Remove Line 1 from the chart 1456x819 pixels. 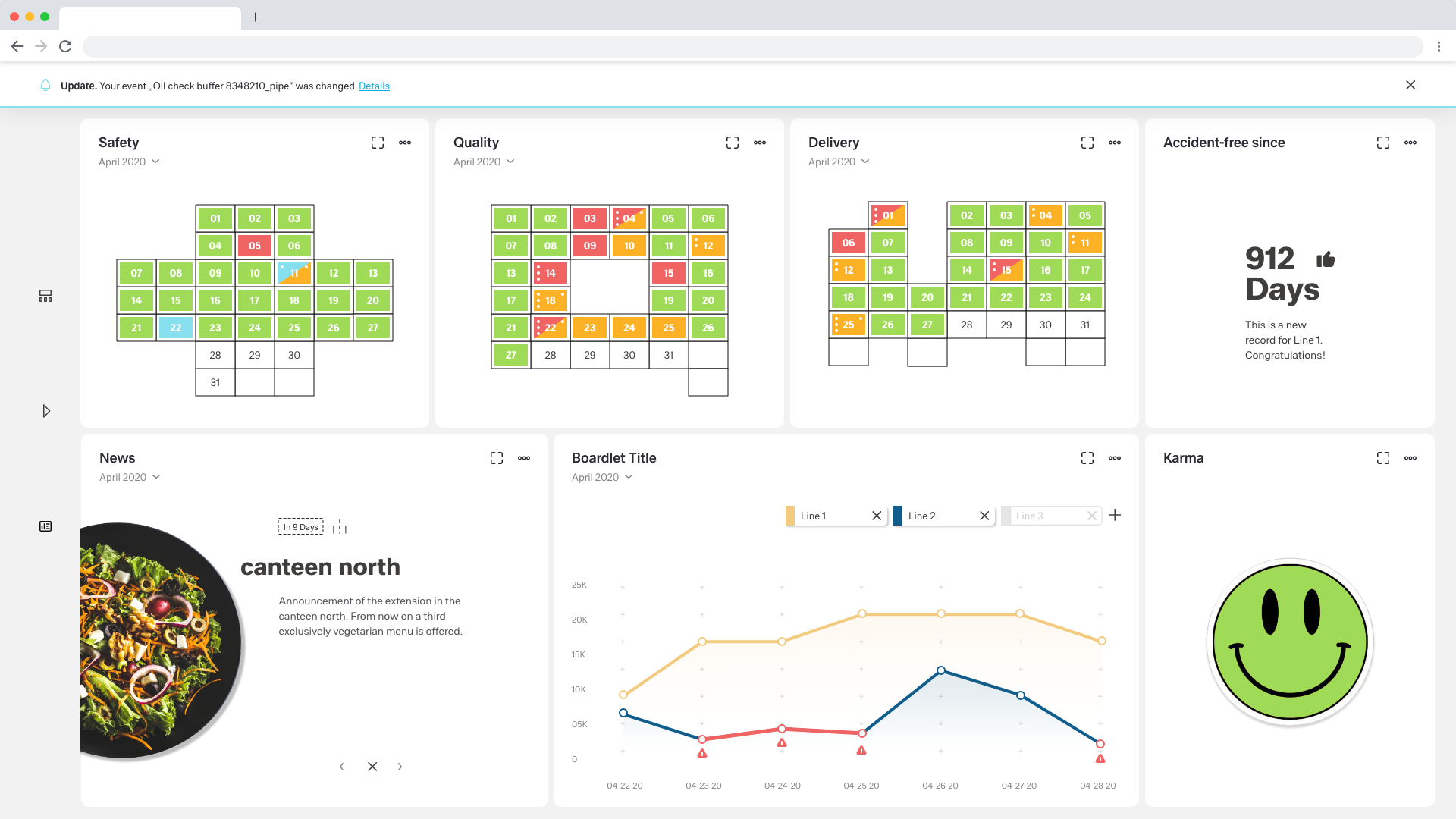(x=877, y=516)
